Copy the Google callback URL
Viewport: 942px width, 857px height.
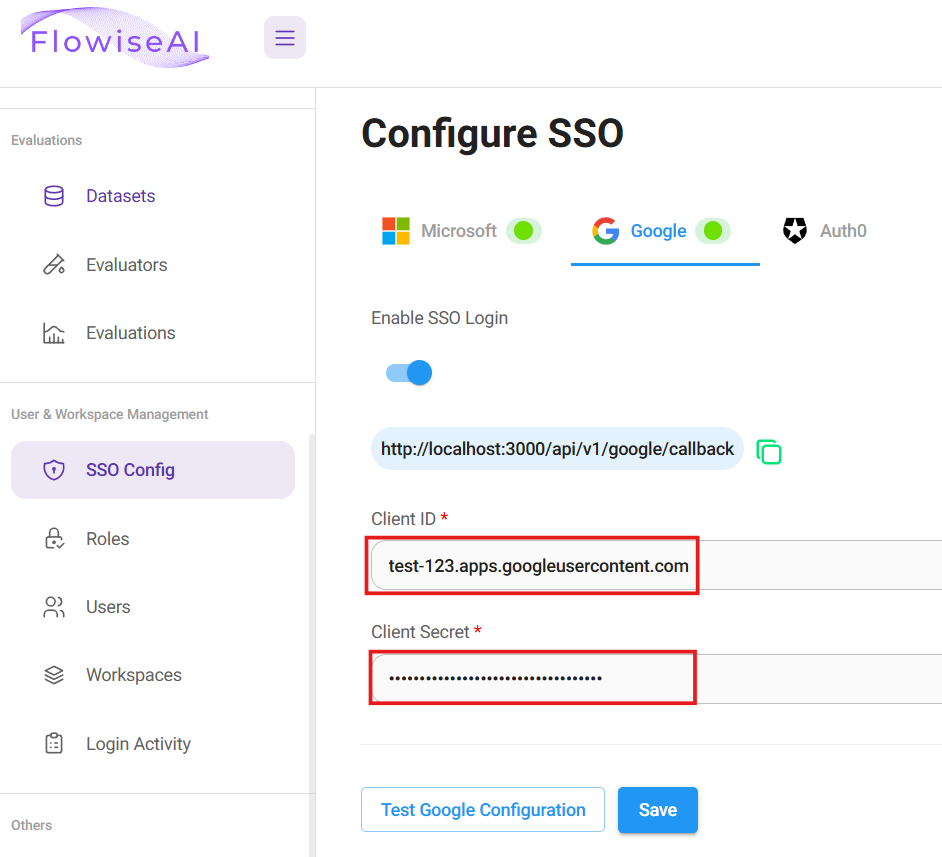coord(768,451)
